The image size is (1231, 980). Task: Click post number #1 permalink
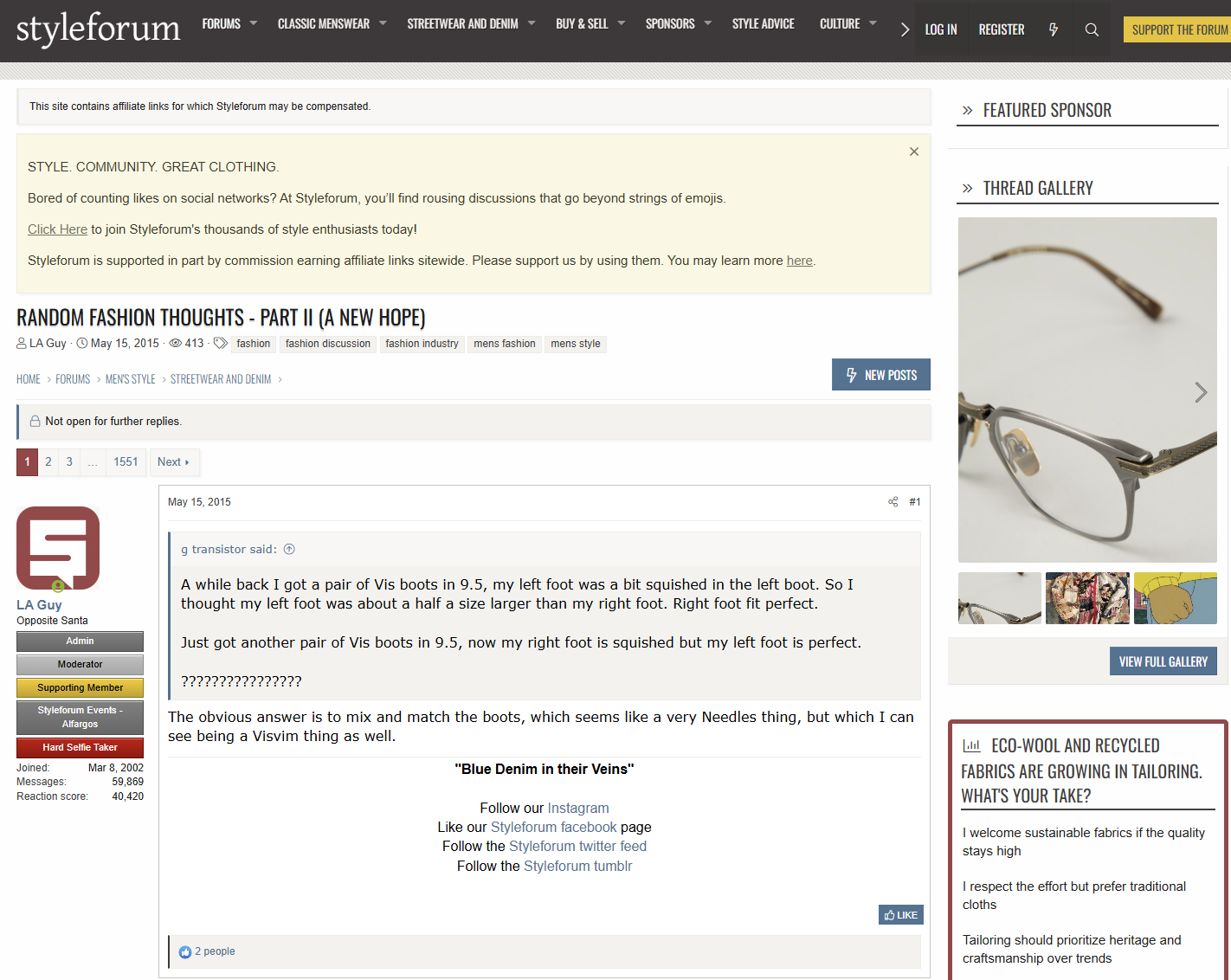(915, 502)
